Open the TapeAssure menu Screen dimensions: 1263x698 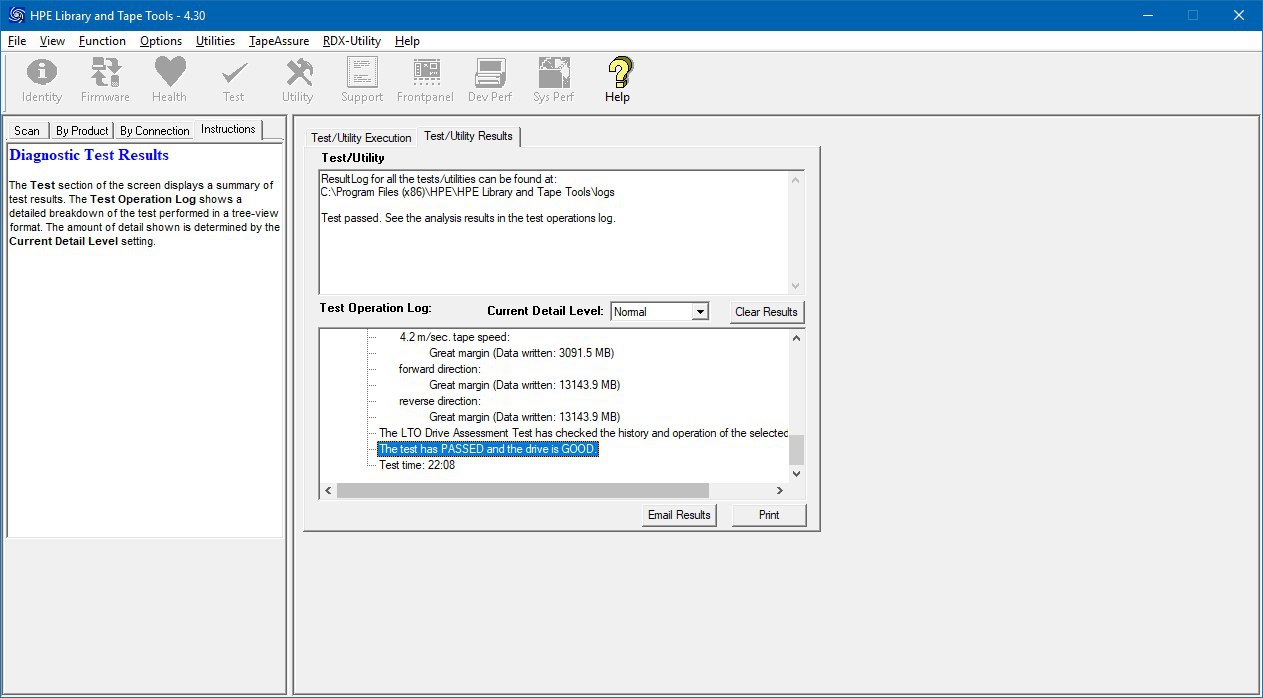[x=279, y=41]
